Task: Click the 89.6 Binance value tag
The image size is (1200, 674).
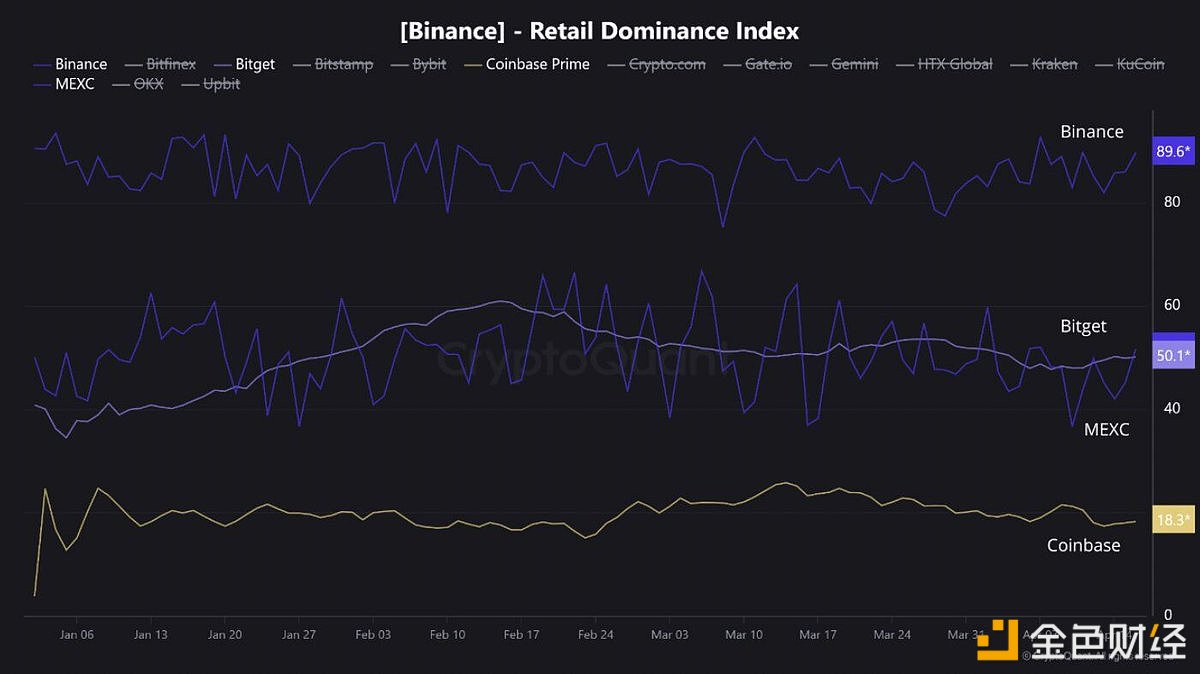Action: 1173,152
